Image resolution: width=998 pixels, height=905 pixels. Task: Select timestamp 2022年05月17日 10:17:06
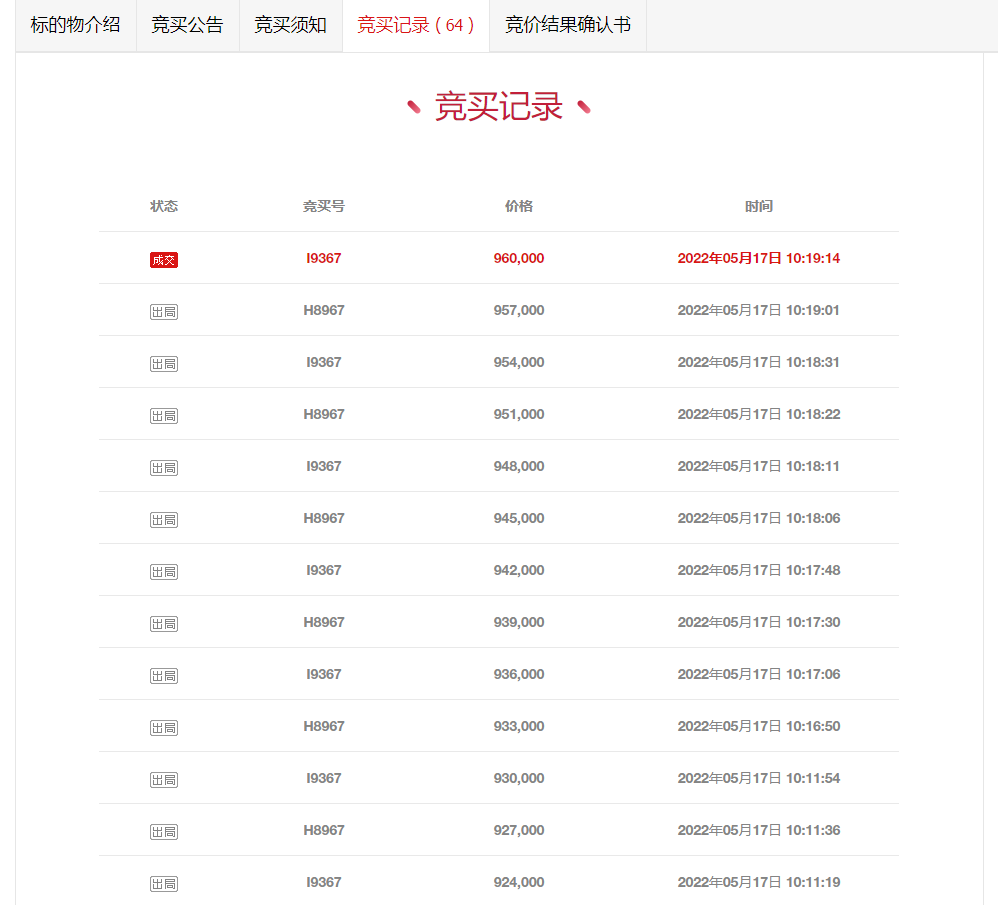tap(759, 675)
